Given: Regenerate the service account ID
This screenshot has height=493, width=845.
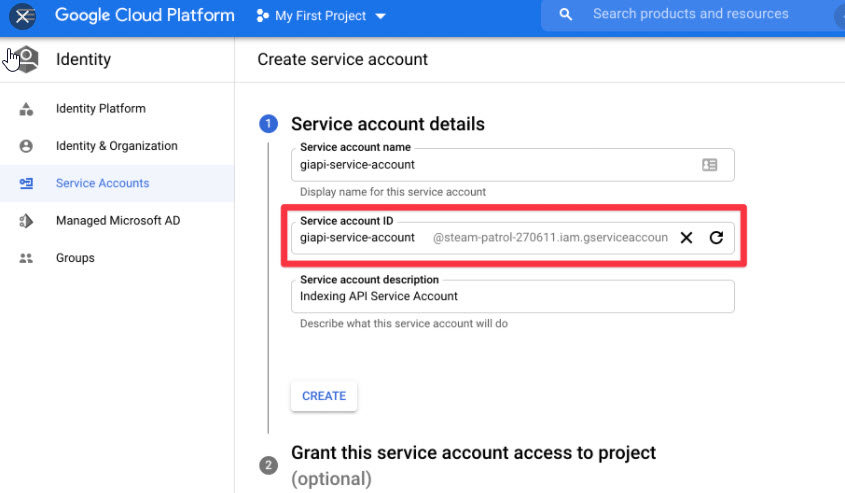Looking at the screenshot, I should pos(716,238).
